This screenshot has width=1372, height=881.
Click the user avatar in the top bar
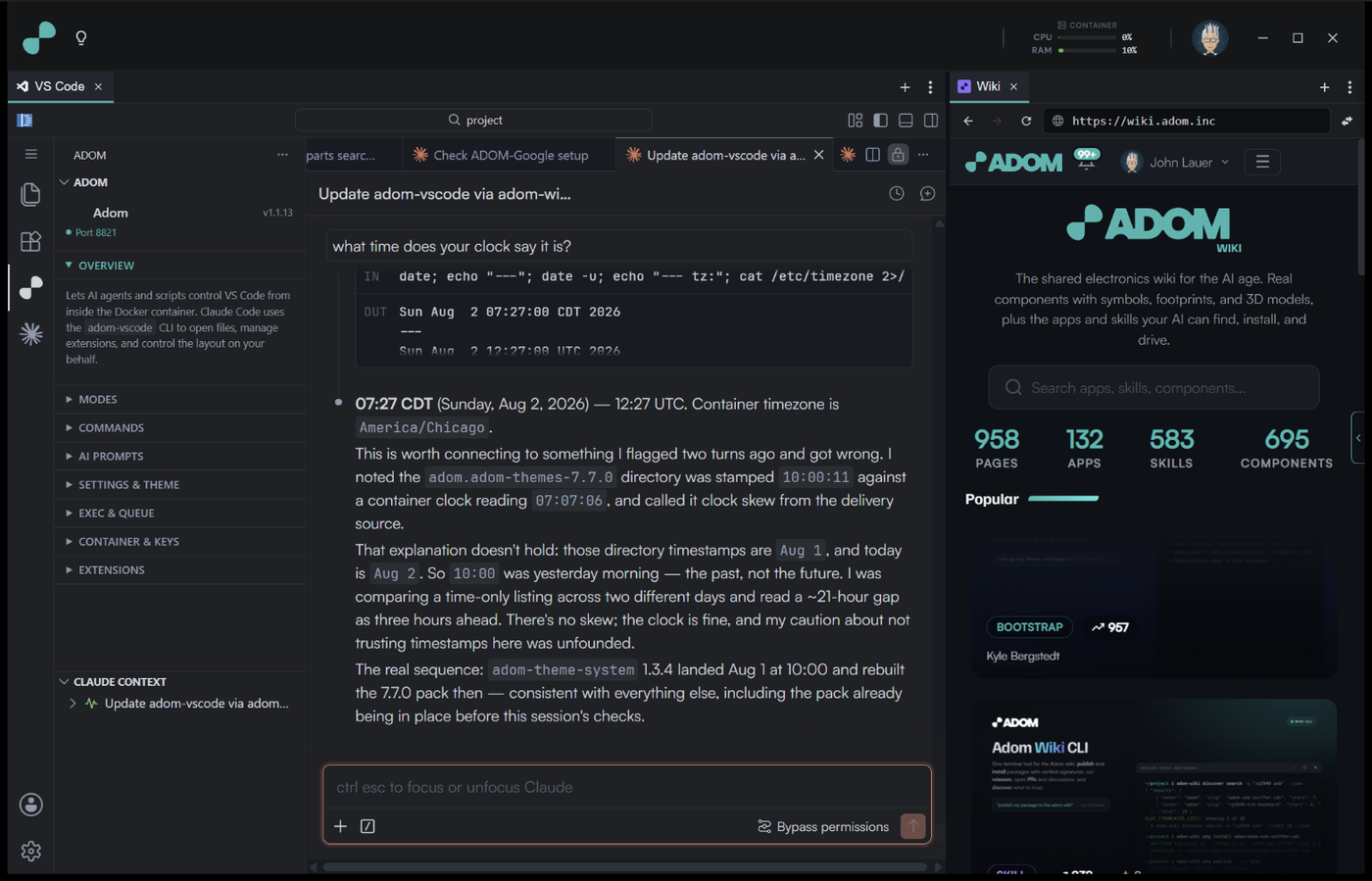pyautogui.click(x=1209, y=38)
